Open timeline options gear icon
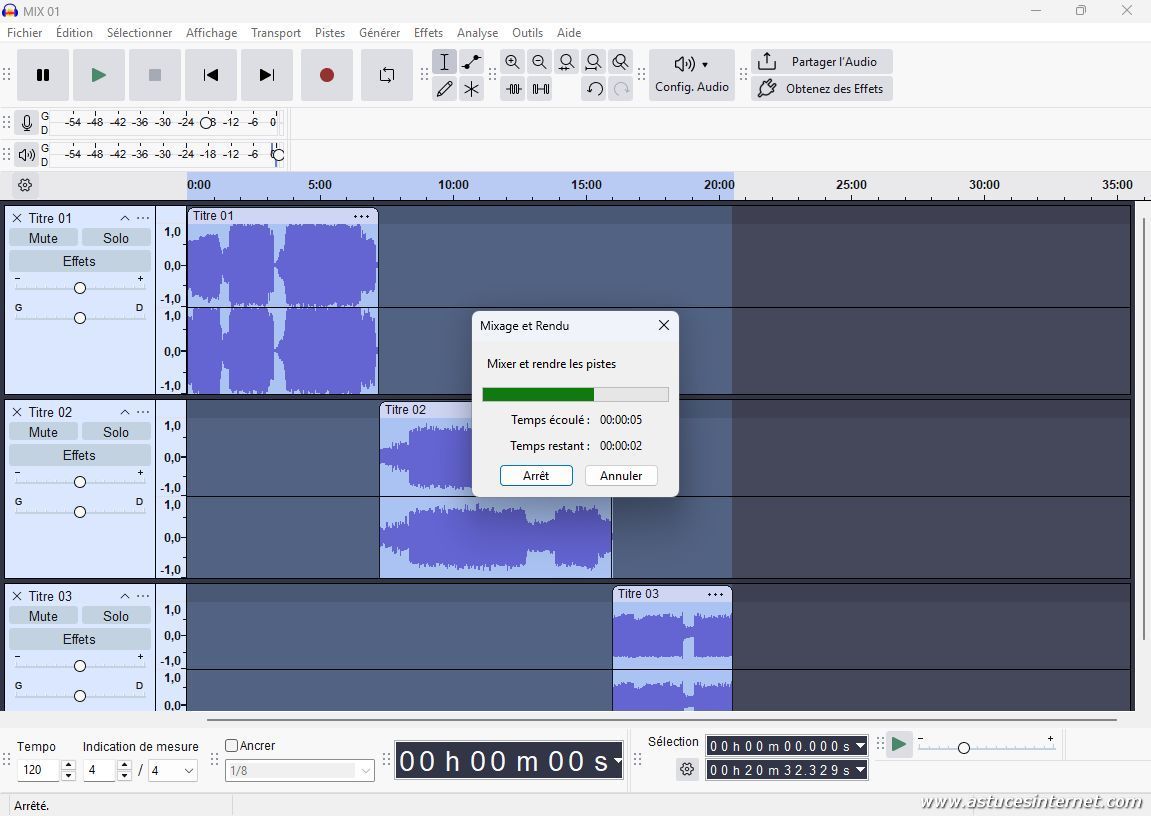 pos(25,185)
